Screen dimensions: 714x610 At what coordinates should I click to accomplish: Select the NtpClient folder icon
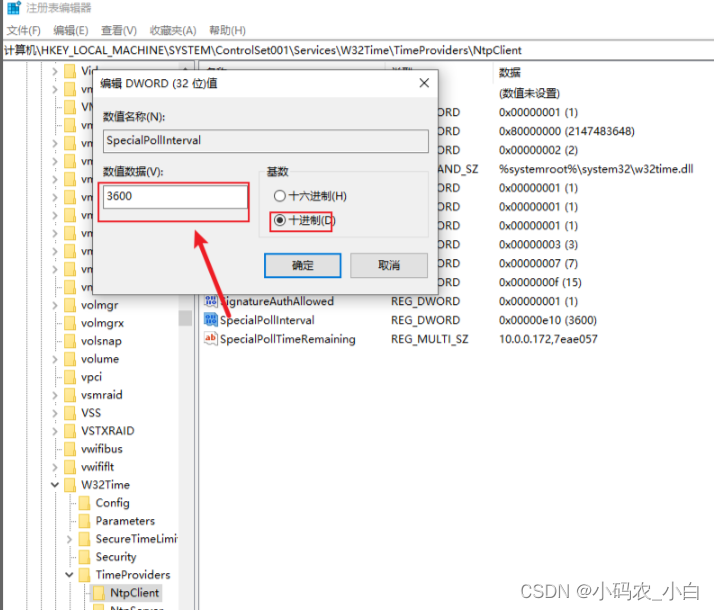point(99,592)
